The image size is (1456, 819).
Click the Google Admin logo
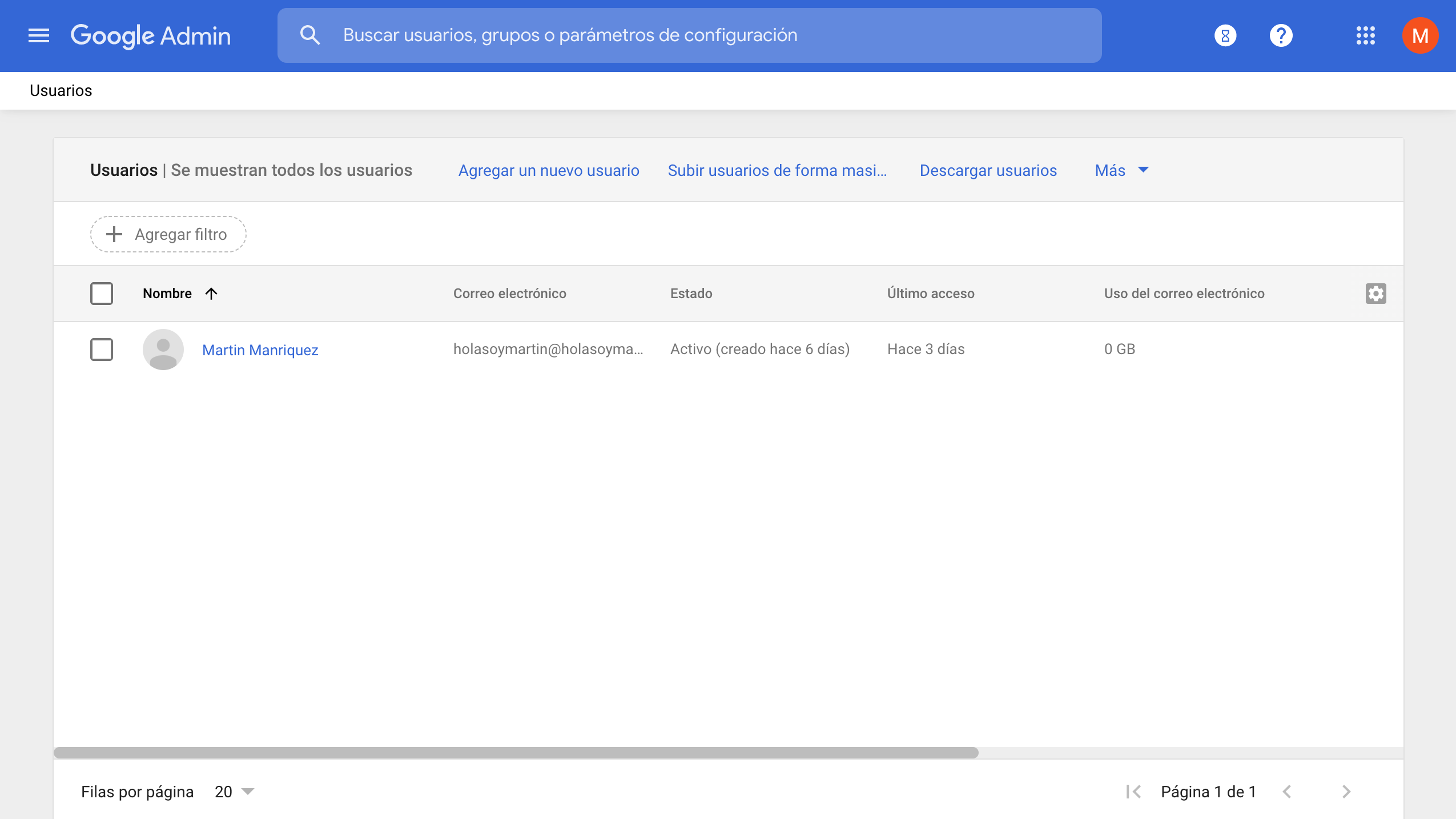[151, 36]
